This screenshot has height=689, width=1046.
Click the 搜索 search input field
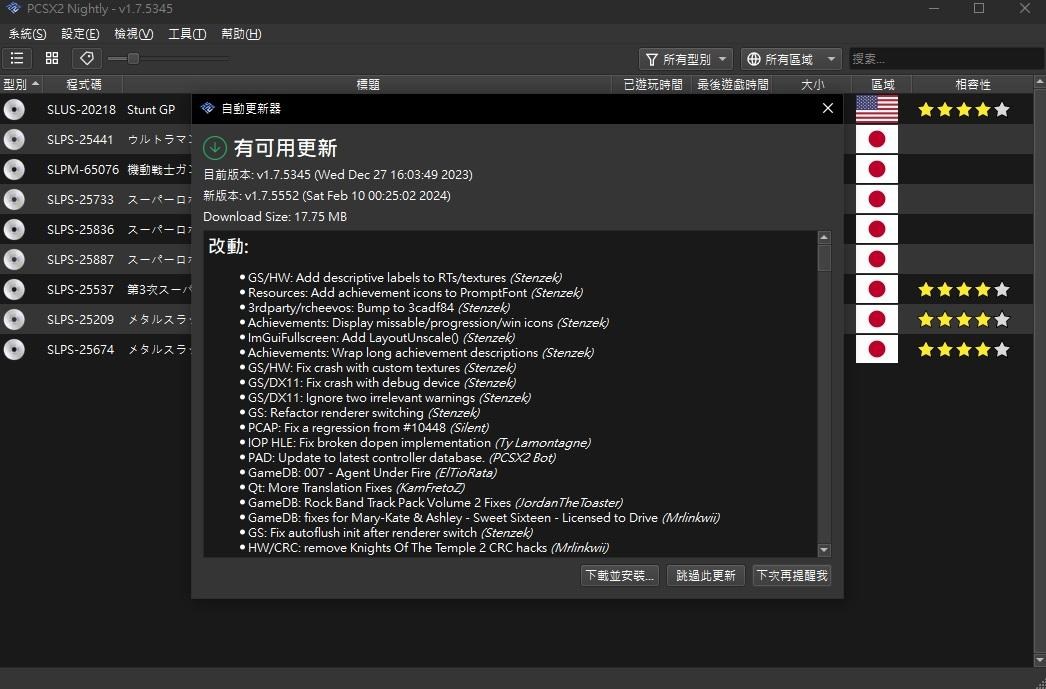coord(940,60)
